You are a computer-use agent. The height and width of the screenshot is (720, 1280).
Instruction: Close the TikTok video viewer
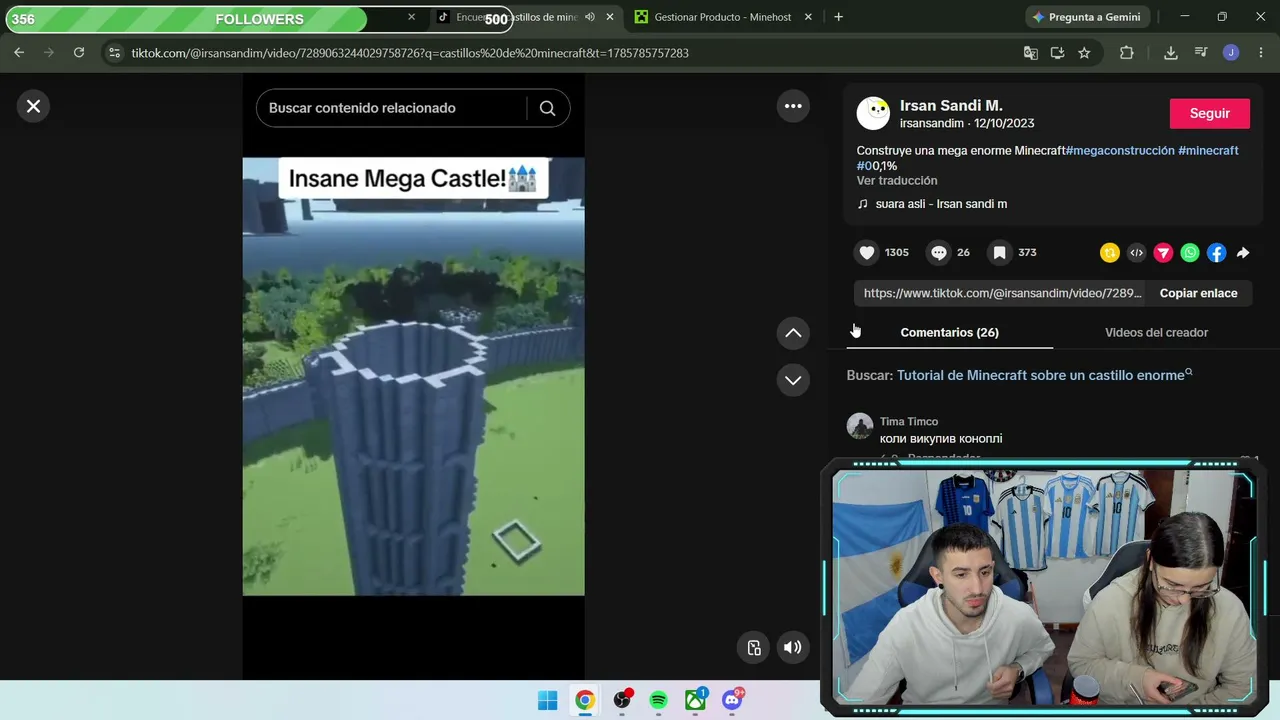pos(33,106)
